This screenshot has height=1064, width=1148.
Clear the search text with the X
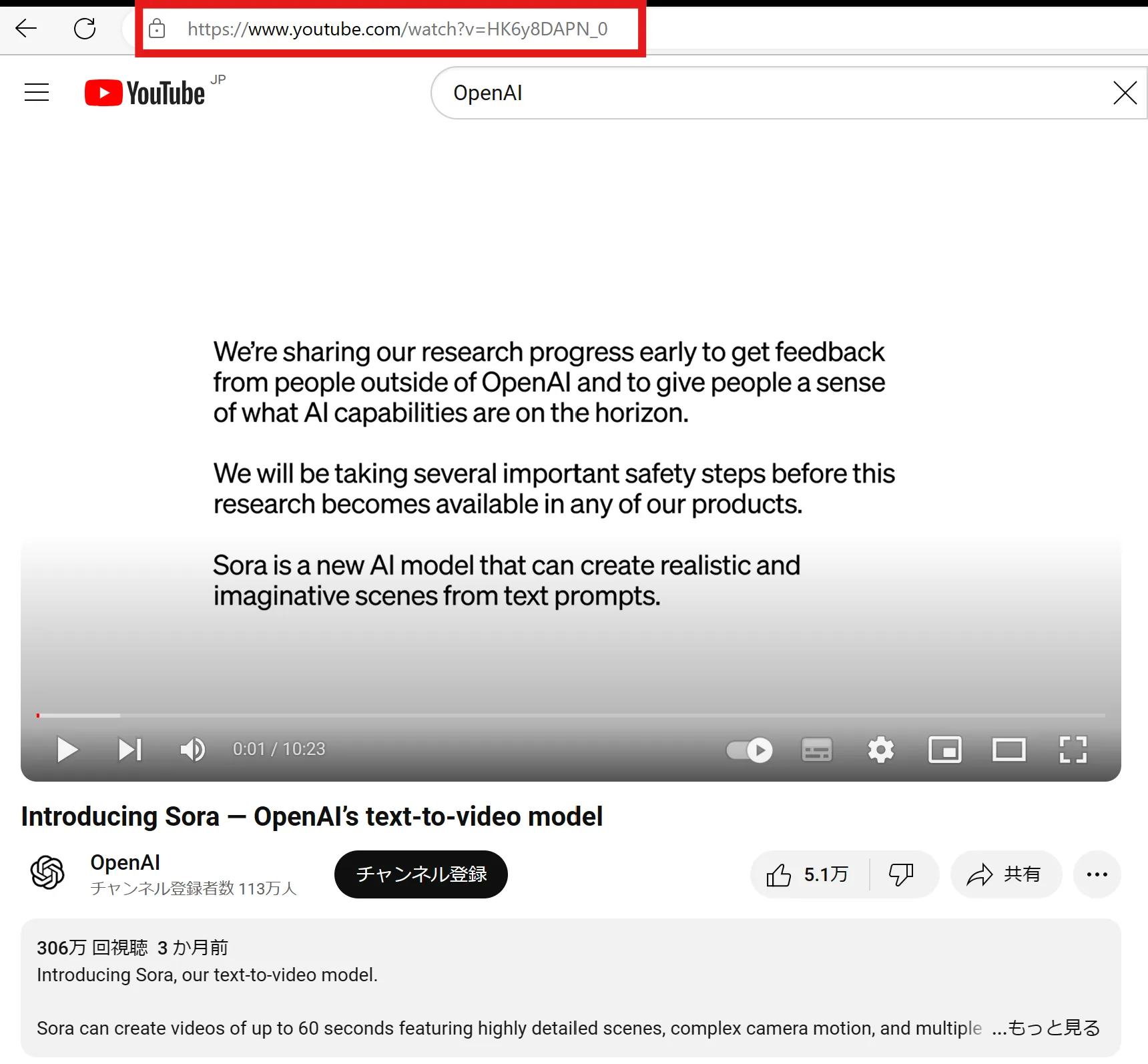click(x=1125, y=93)
